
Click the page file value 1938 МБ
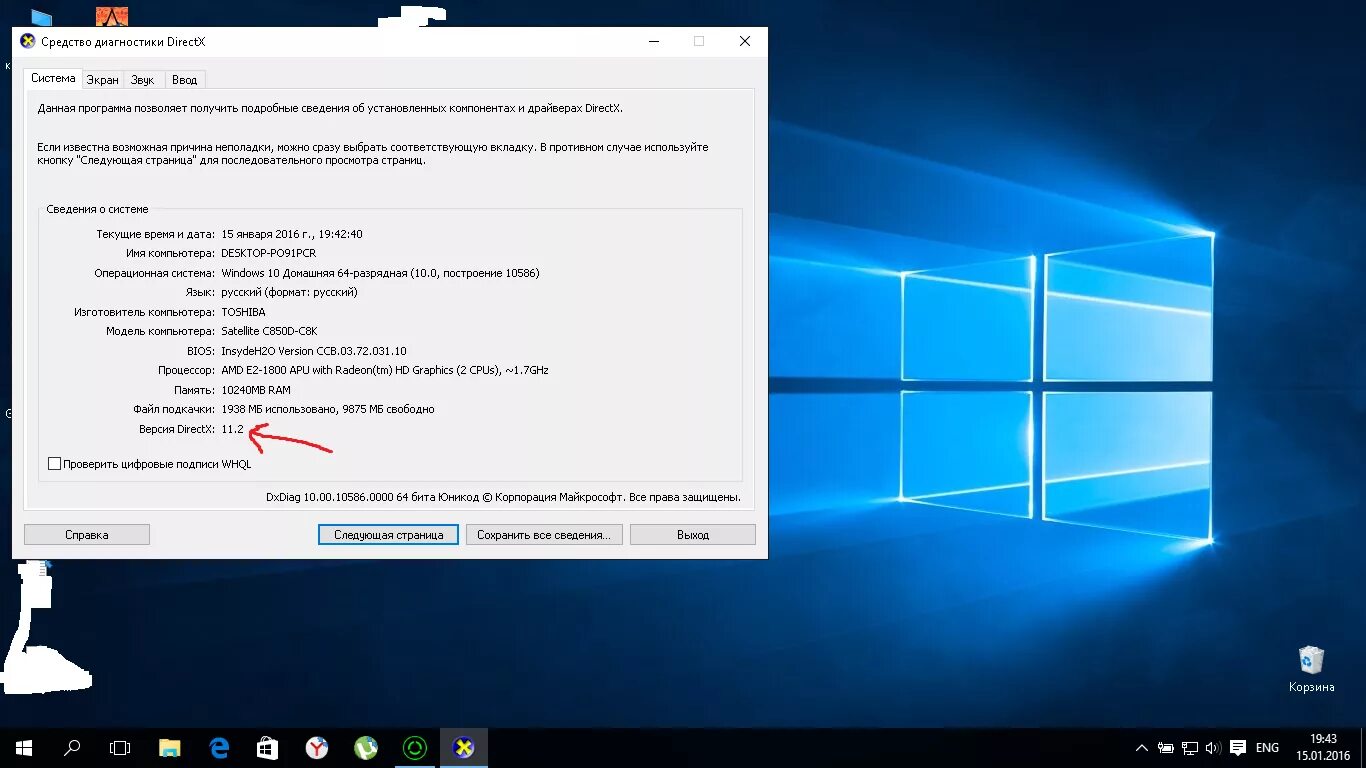coord(327,409)
